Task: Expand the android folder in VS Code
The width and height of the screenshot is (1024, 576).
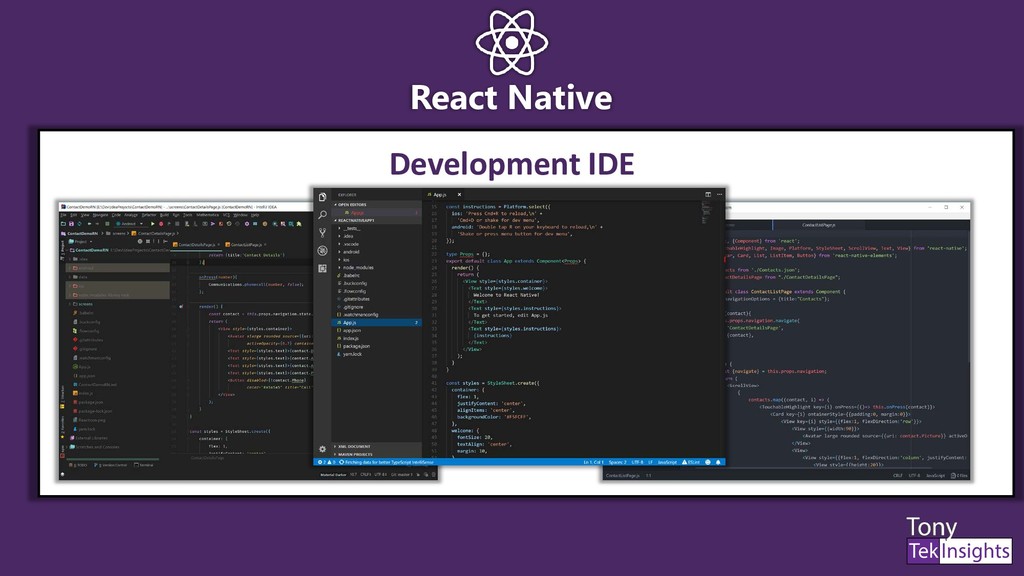Action: [350, 251]
